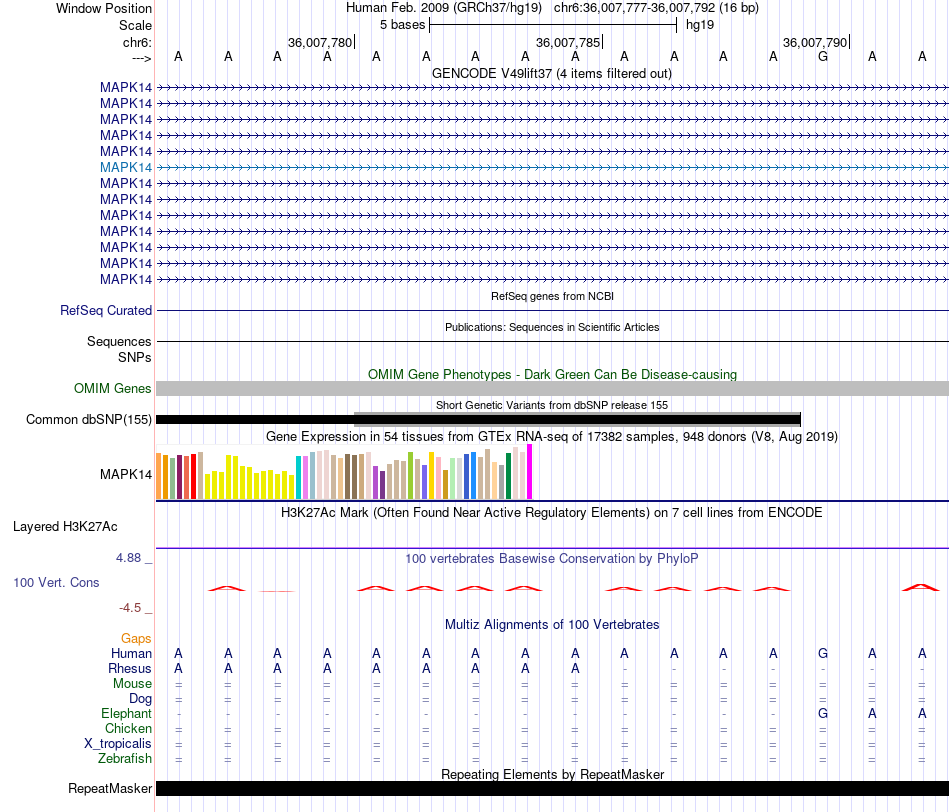950x812 pixels.
Task: Click the G base in the chr6 ruler sequence
Action: [x=823, y=56]
